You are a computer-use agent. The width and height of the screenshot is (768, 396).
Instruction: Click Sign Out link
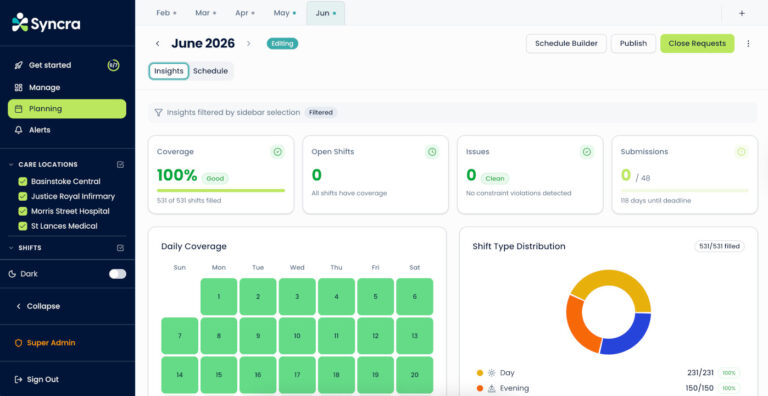click(x=43, y=379)
